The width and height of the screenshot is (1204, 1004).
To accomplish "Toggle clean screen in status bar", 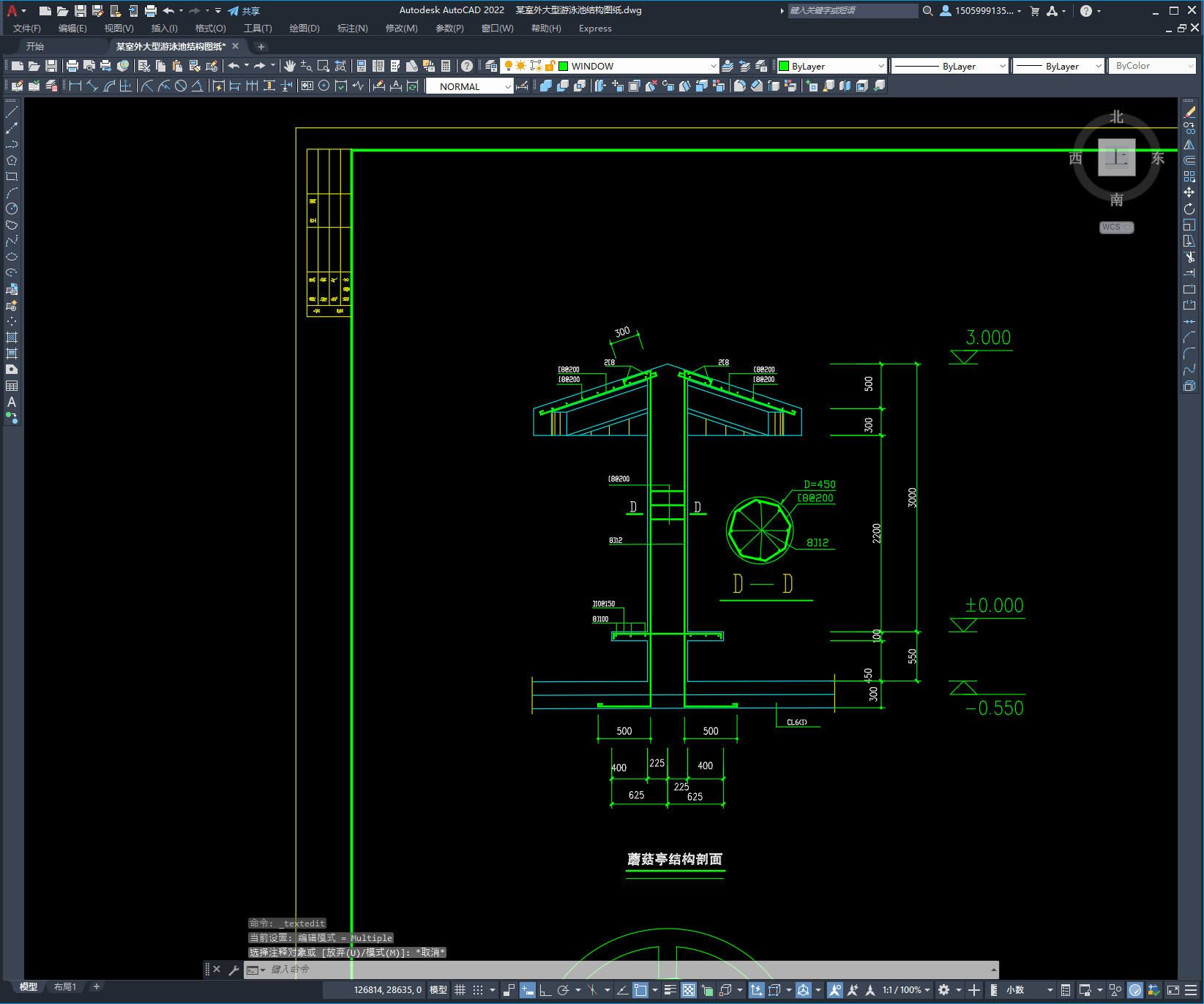I will 1173,990.
